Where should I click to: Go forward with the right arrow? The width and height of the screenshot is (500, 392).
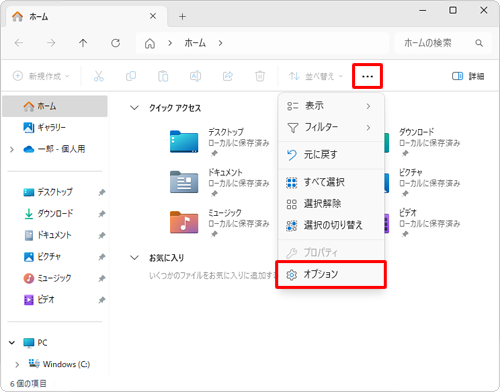pyautogui.click(x=51, y=43)
